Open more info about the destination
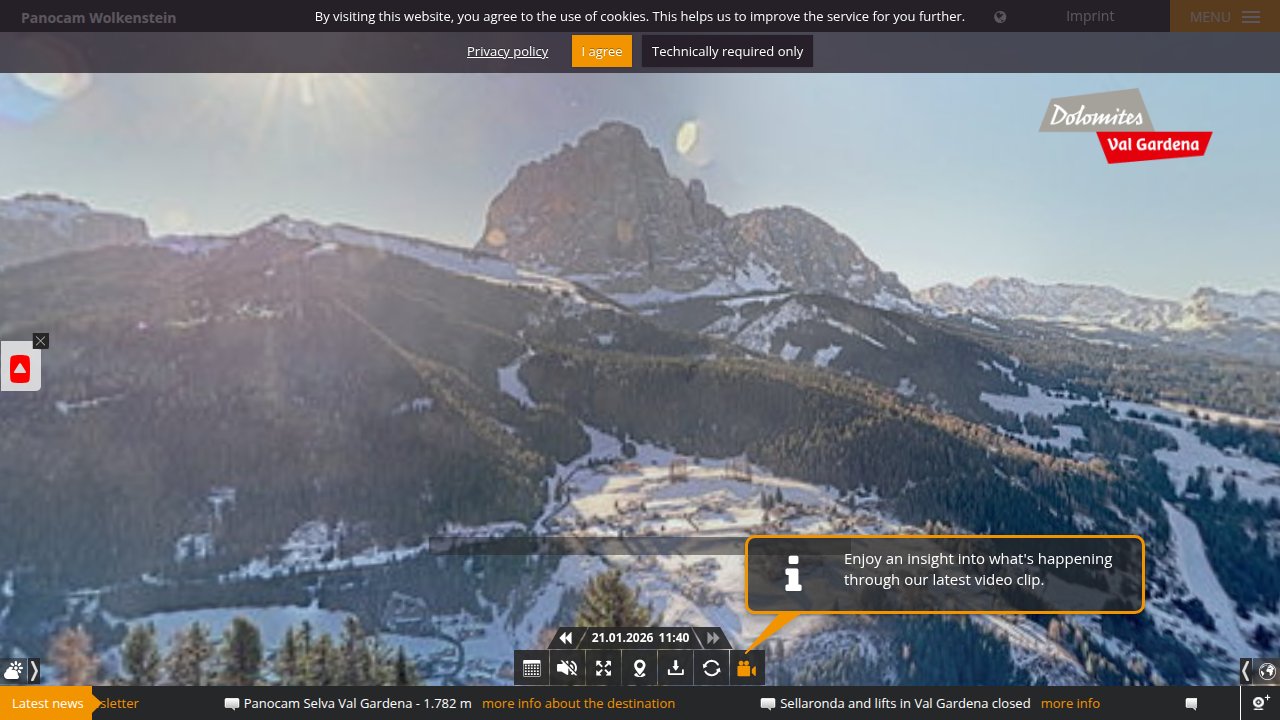Image resolution: width=1280 pixels, height=720 pixels. (x=578, y=703)
